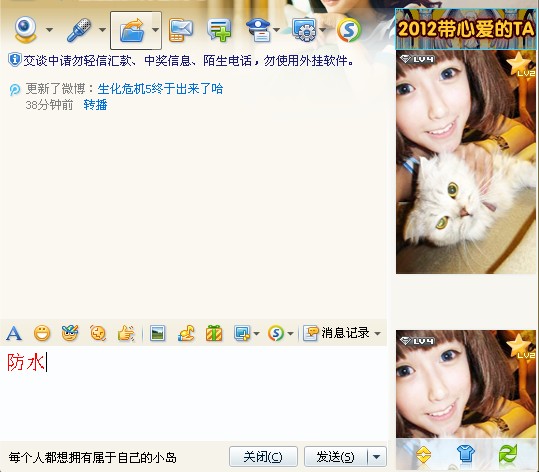
Task: Click in the message input box with 防水
Action: (x=194, y=393)
